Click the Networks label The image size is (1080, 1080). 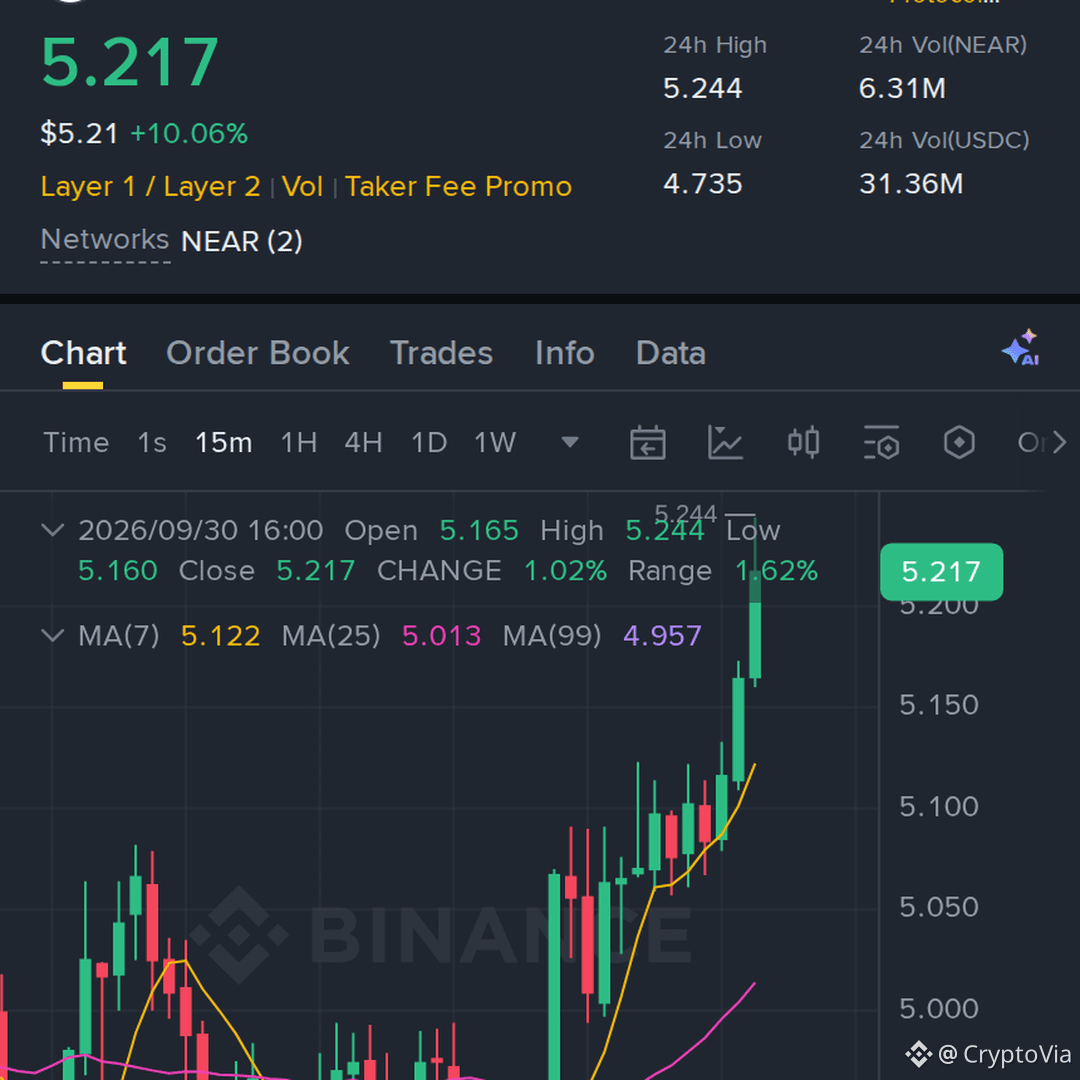pos(105,240)
